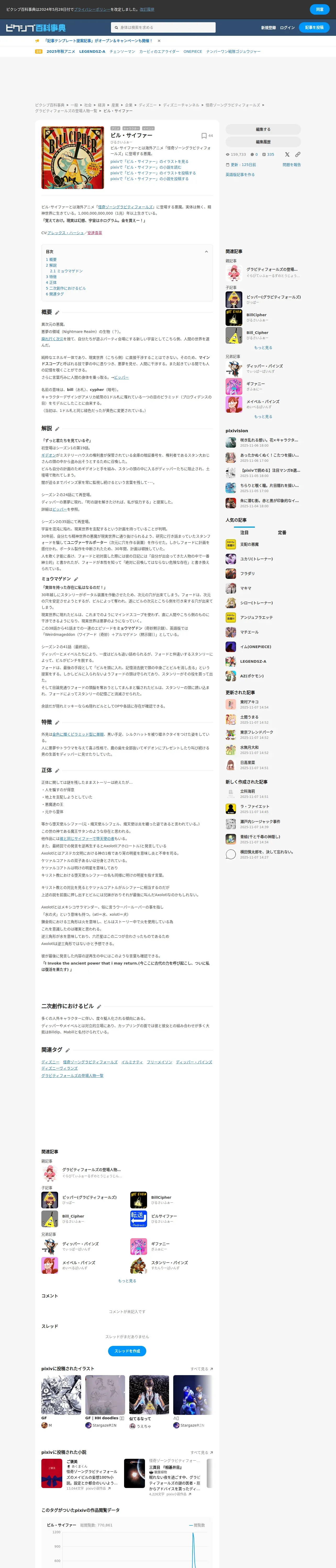Open the Bill Cipher article main image
336x1568 pixels.
click(x=72, y=158)
